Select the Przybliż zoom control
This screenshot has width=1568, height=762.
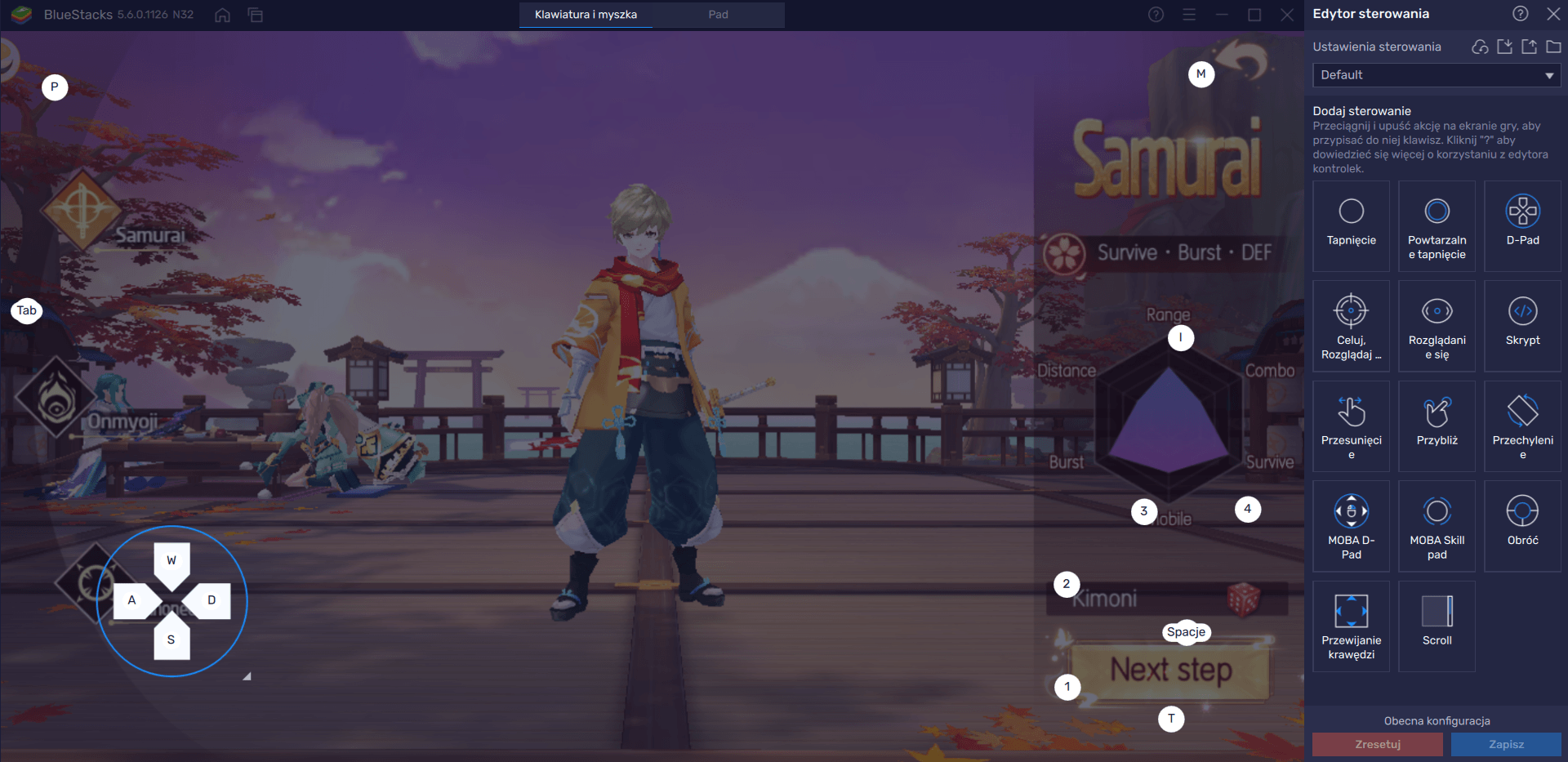(x=1437, y=426)
